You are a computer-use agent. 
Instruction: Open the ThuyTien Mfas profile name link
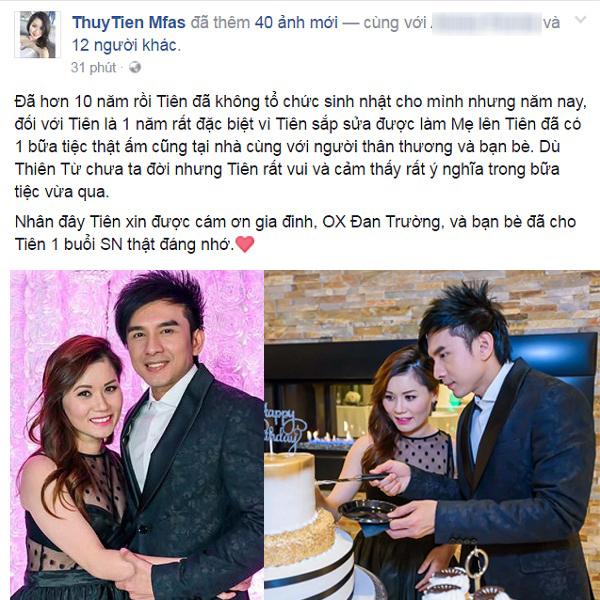(x=129, y=23)
